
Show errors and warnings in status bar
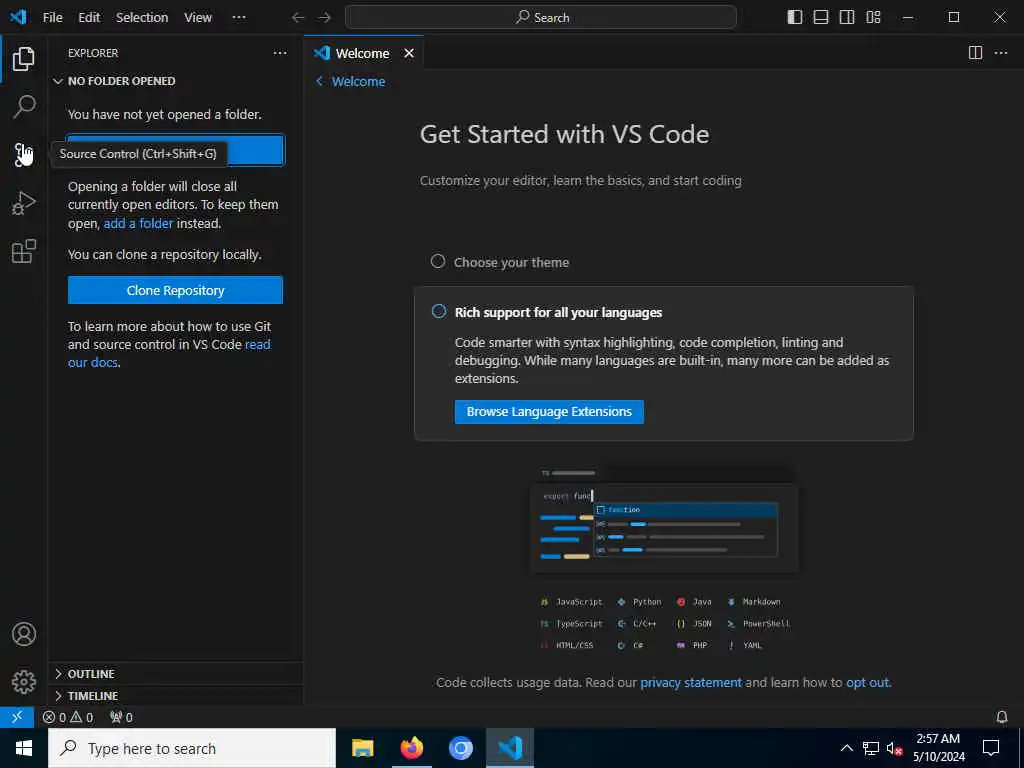coord(68,717)
